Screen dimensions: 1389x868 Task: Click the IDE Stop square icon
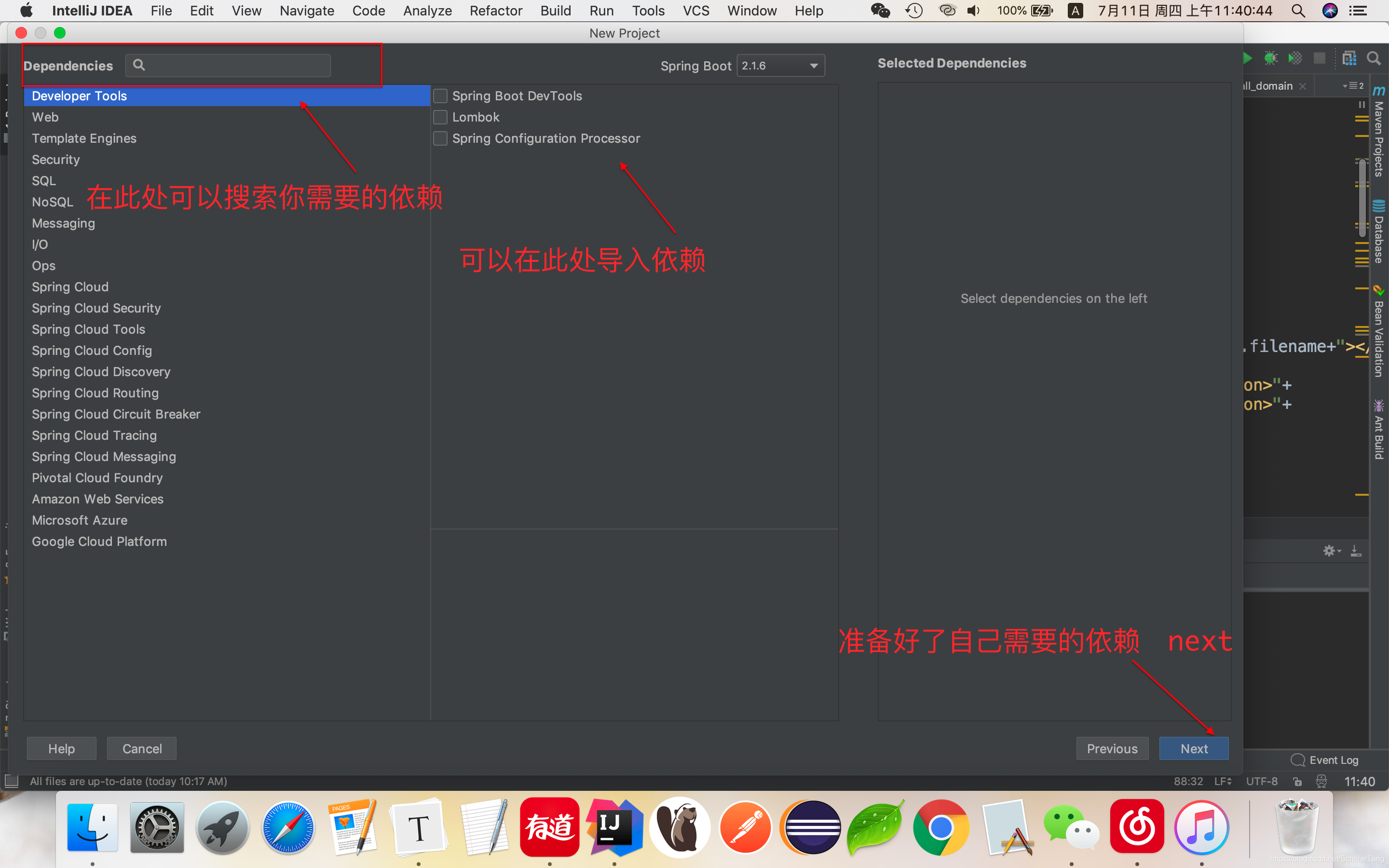[x=1320, y=58]
